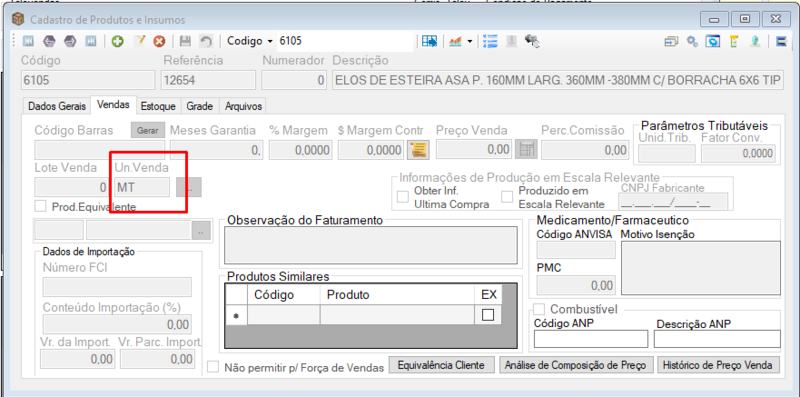Viewport: 800px width, 397px height.
Task: Open the gears settings icon
Action: (x=692, y=41)
